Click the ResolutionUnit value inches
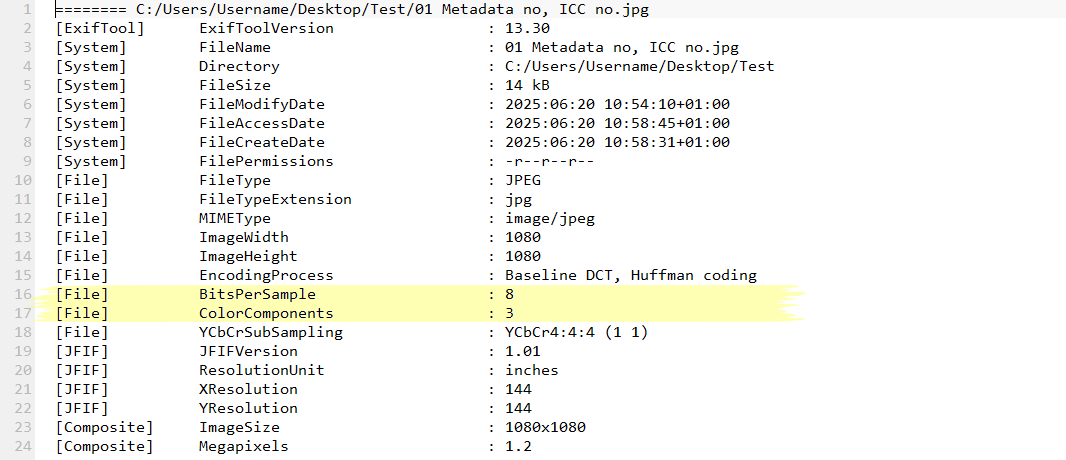This screenshot has height=460, width=1066. (532, 370)
